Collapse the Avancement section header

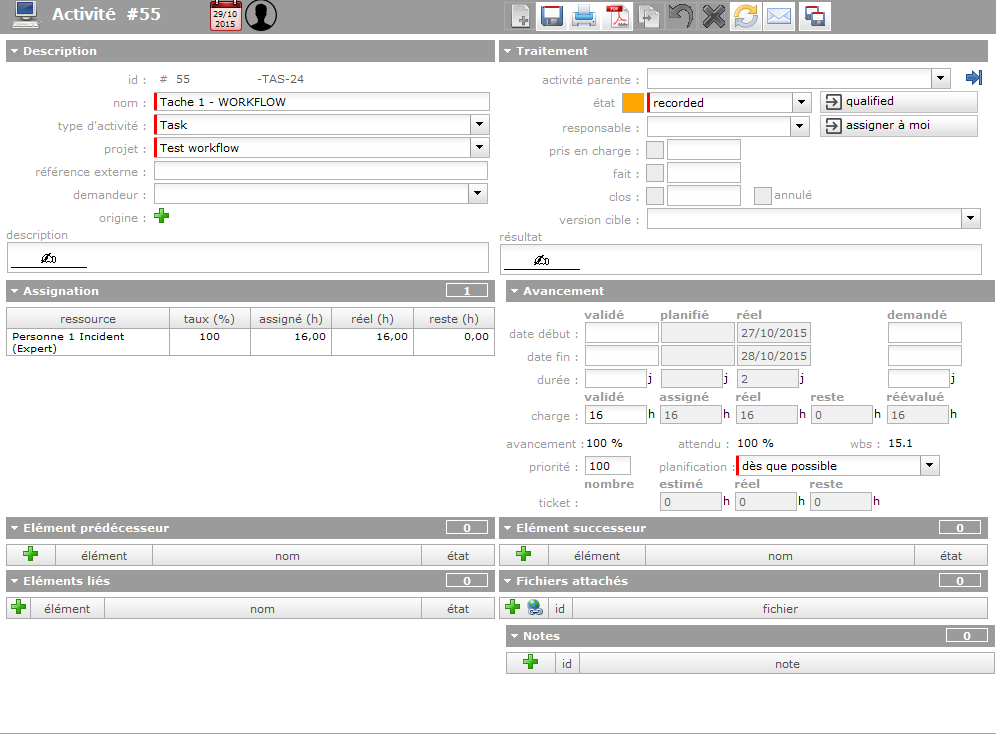click(x=513, y=291)
